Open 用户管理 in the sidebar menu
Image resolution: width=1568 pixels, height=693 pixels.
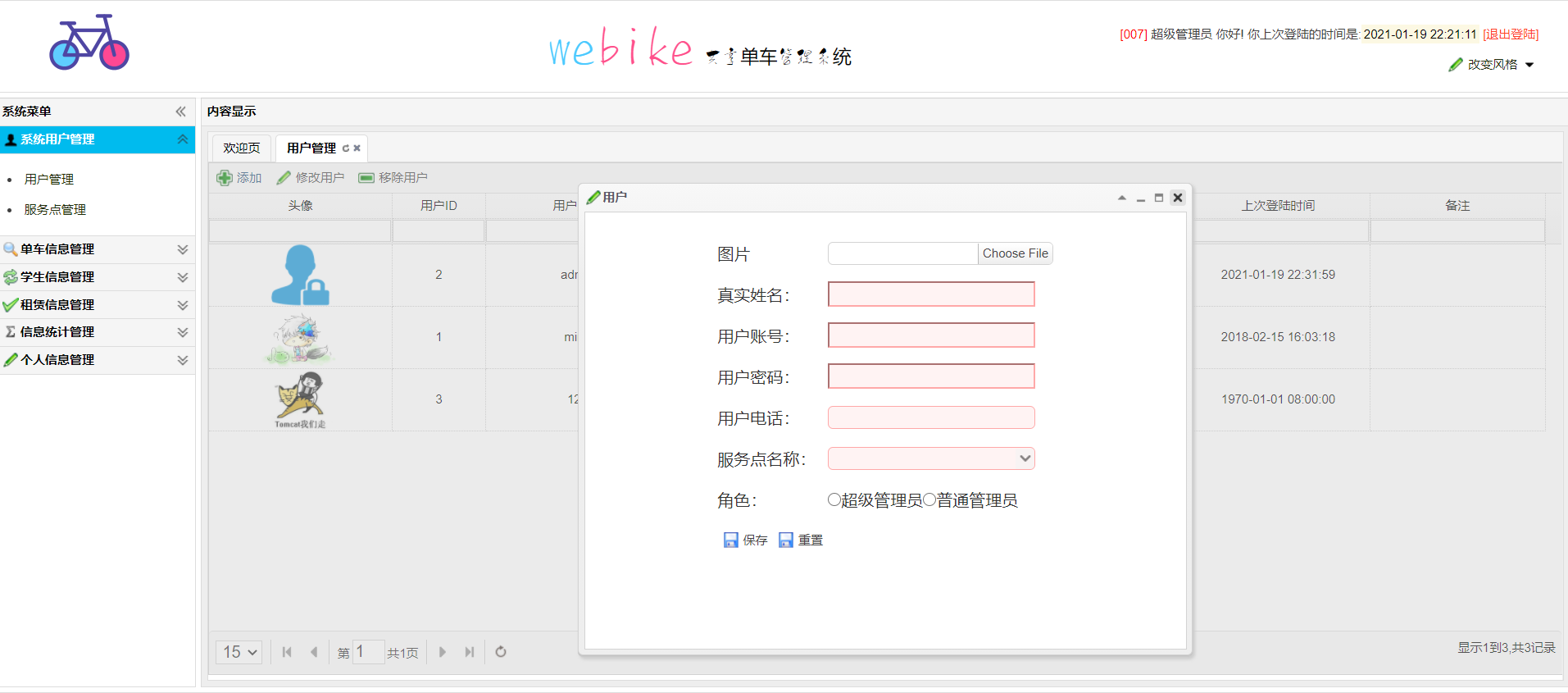(49, 180)
